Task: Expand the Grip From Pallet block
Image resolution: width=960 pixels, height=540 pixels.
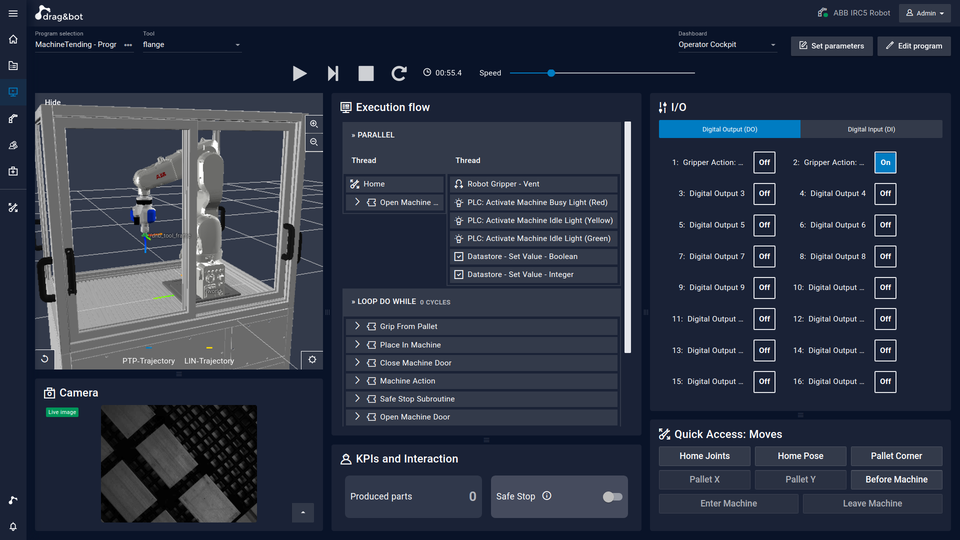Action: click(357, 326)
